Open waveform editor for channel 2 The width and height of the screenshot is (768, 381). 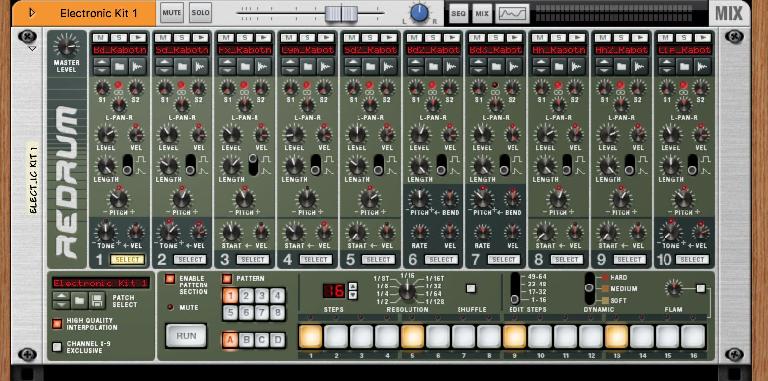pos(200,66)
